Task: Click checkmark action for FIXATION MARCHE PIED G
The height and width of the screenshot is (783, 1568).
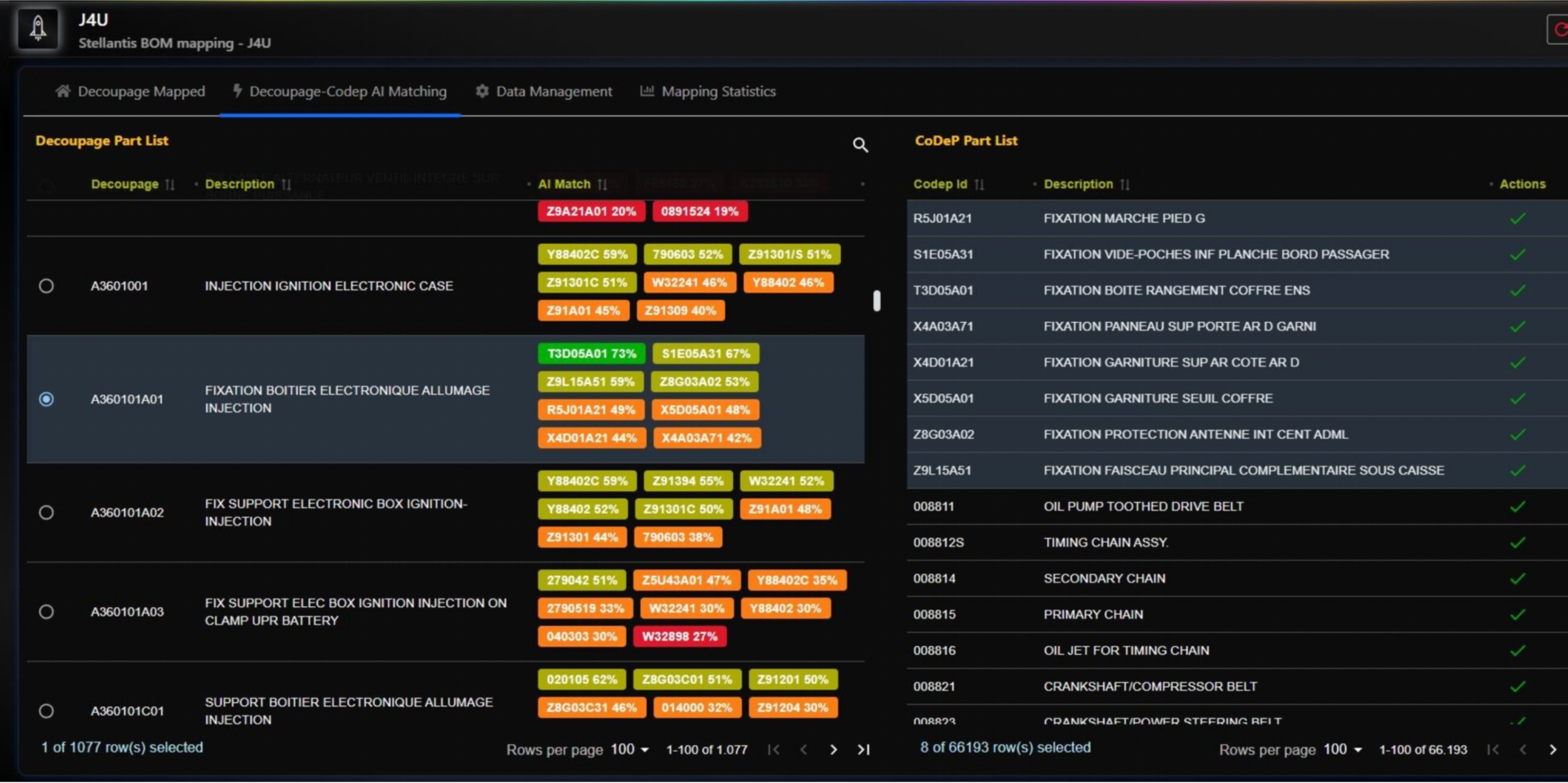Action: [x=1517, y=219]
